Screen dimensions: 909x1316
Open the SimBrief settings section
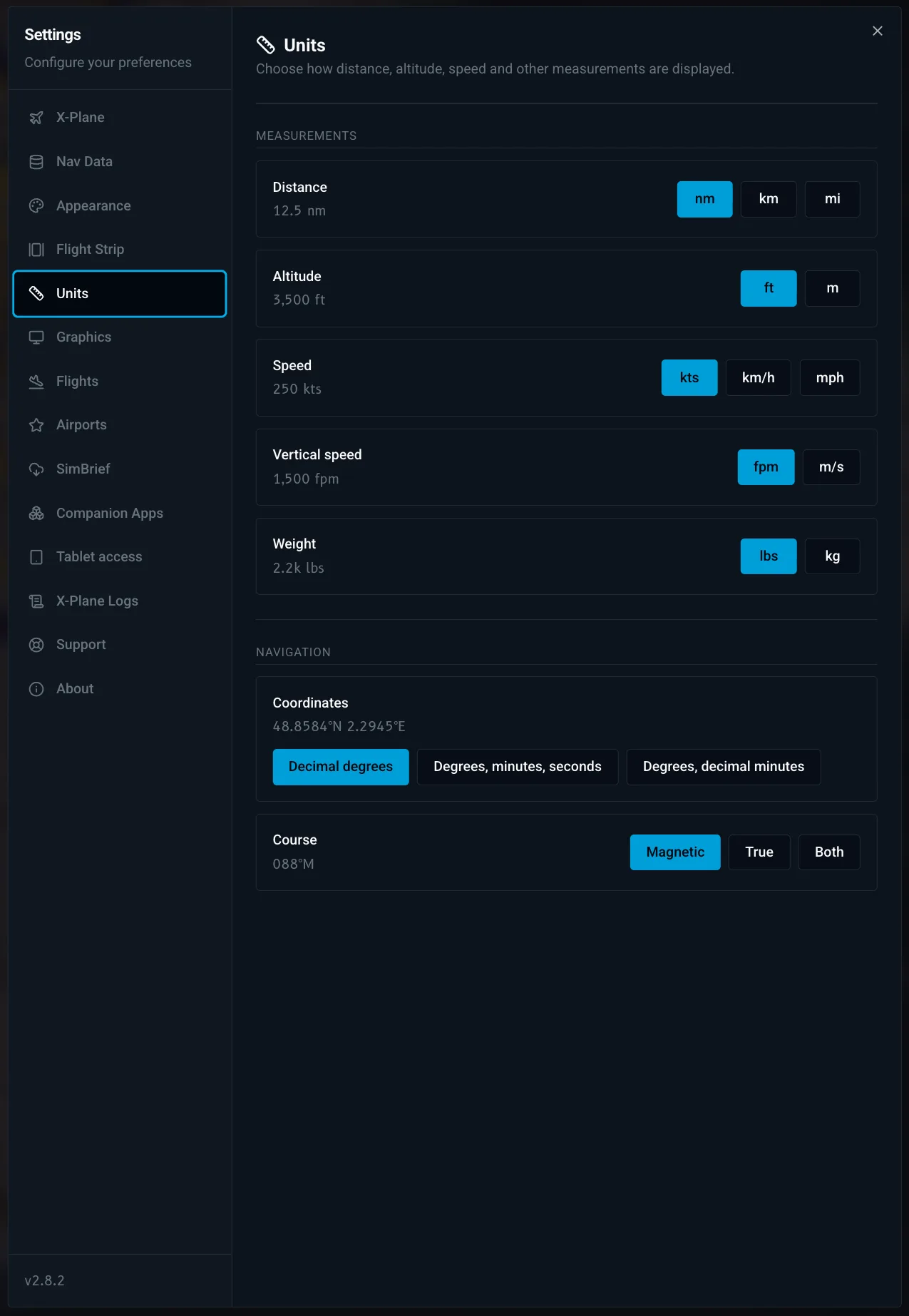click(x=120, y=469)
